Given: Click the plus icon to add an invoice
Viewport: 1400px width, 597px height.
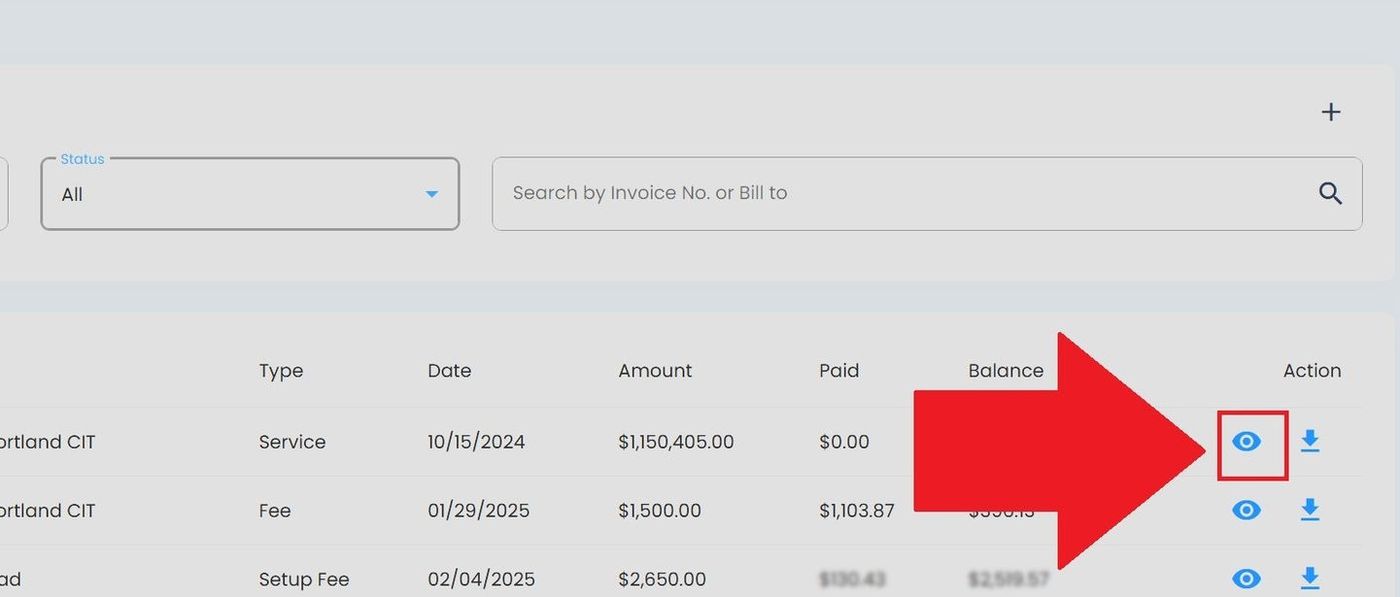Looking at the screenshot, I should 1330,112.
